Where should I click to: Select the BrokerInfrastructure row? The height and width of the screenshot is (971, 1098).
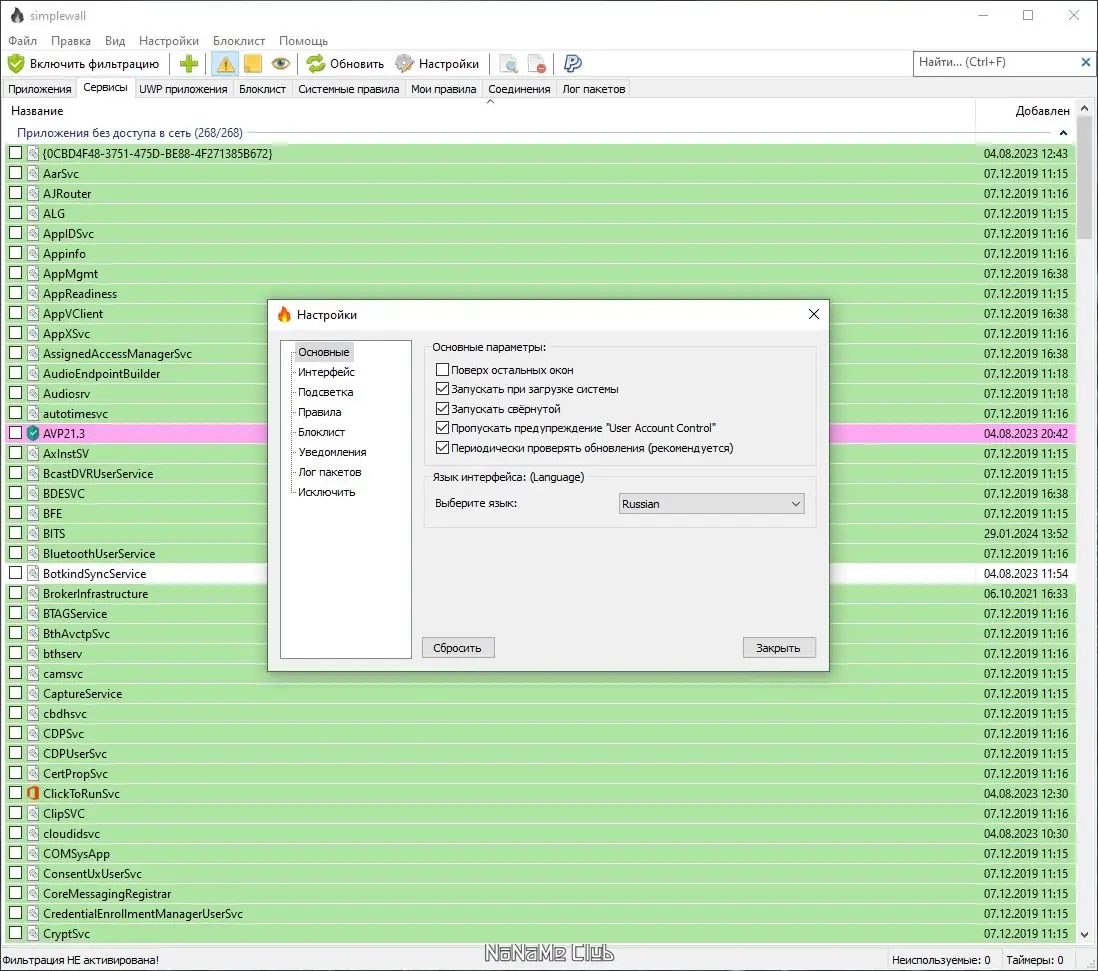click(540, 594)
